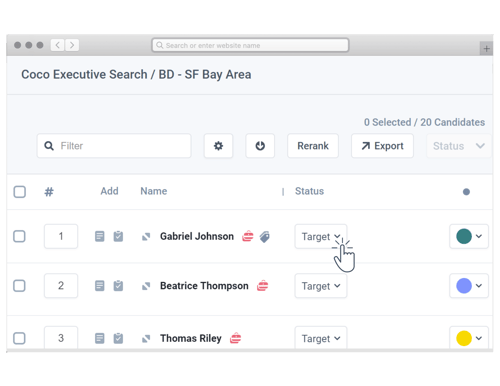Click clipboard checklist icon for Beatrice Thompson
500x386 pixels.
click(118, 286)
